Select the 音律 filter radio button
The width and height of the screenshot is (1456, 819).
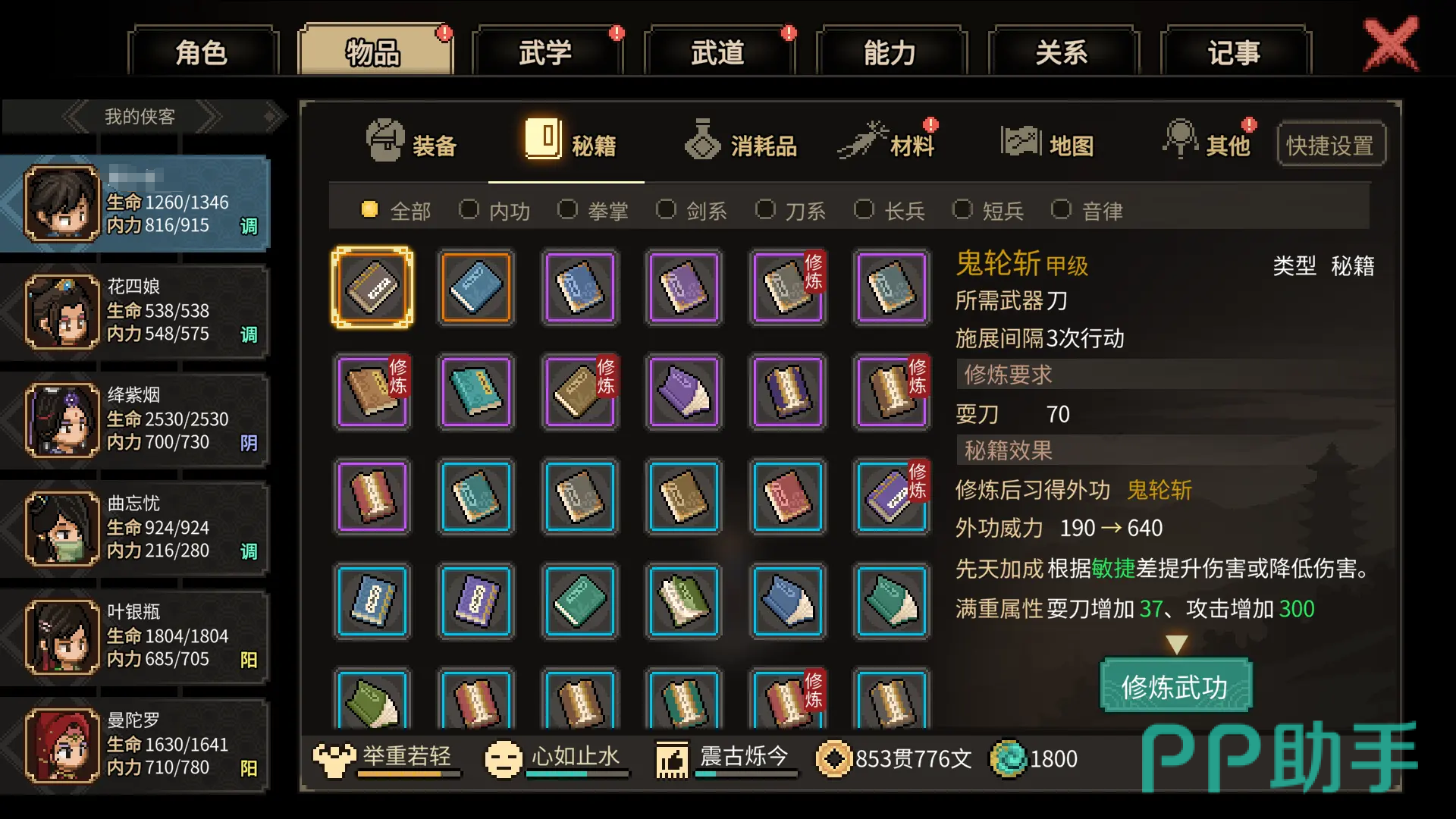1062,209
